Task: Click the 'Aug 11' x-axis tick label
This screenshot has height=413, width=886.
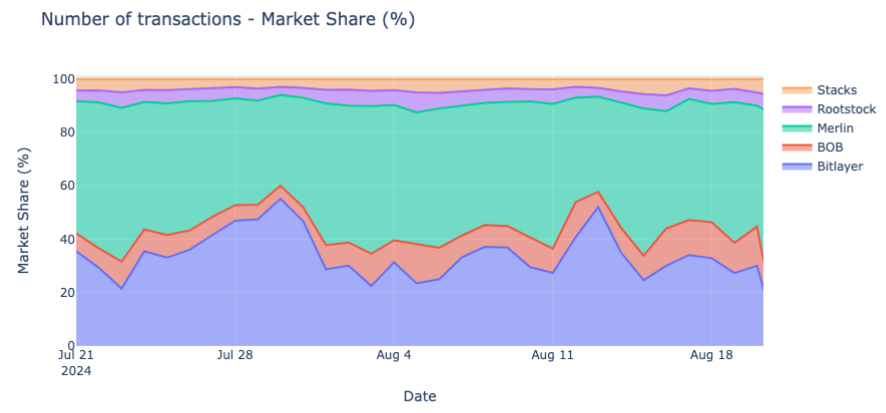Action: (552, 355)
